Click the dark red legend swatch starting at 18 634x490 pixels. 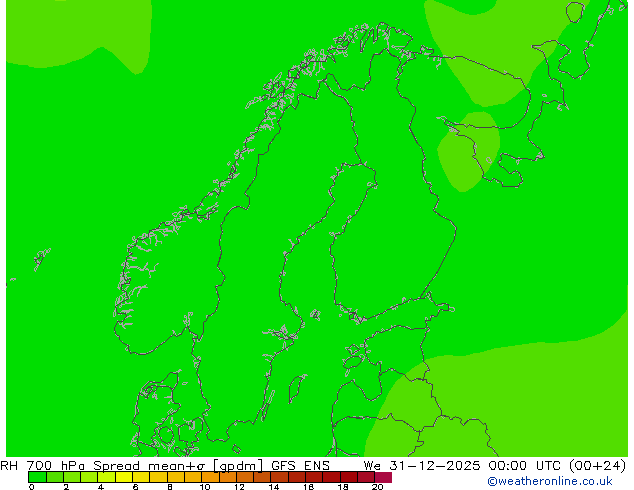click(349, 477)
